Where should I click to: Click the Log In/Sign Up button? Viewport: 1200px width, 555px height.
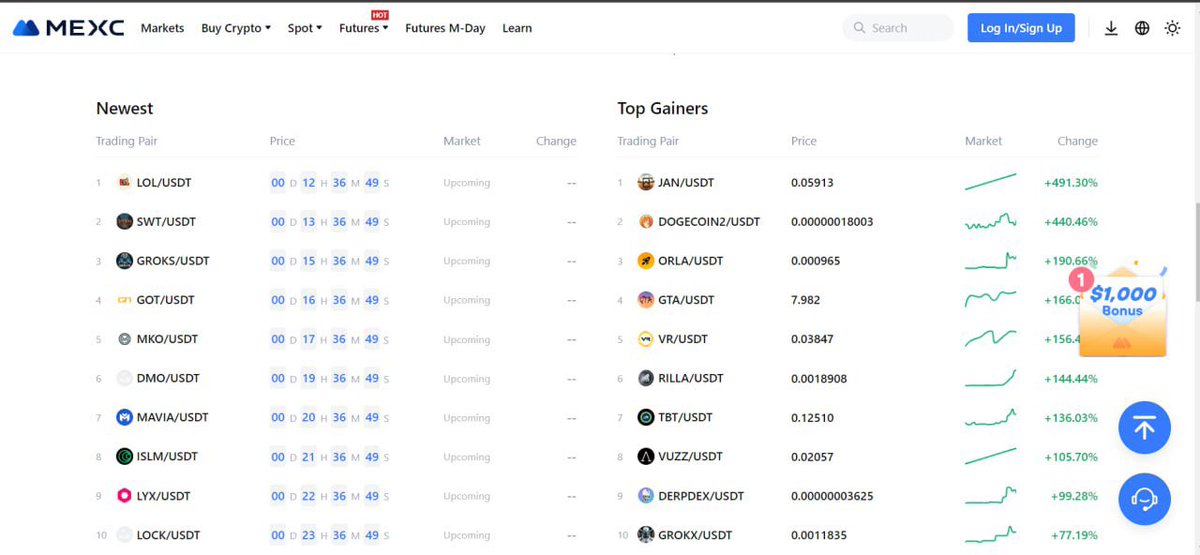pyautogui.click(x=1021, y=28)
